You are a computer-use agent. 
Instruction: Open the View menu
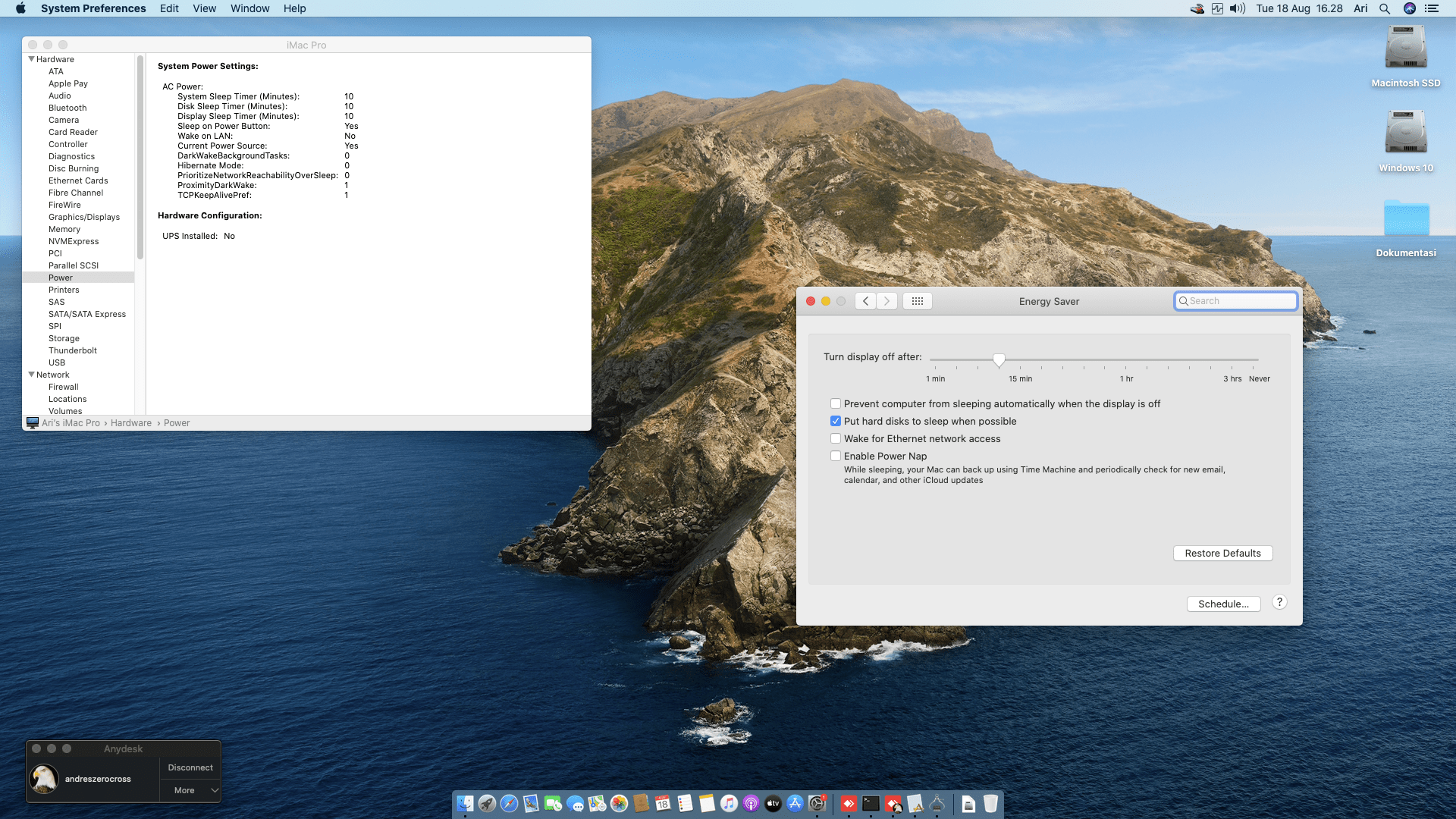point(204,8)
